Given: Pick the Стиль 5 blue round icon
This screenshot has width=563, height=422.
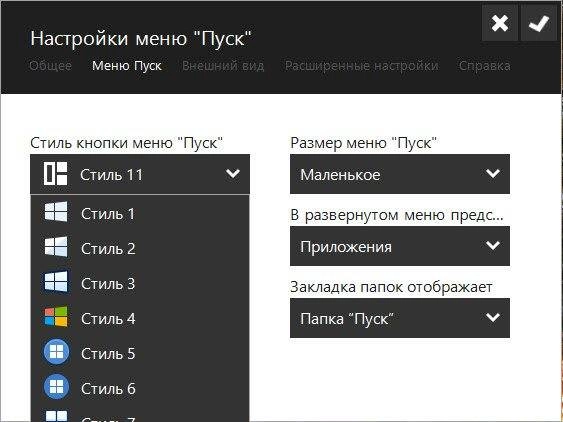Looking at the screenshot, I should tap(56, 352).
